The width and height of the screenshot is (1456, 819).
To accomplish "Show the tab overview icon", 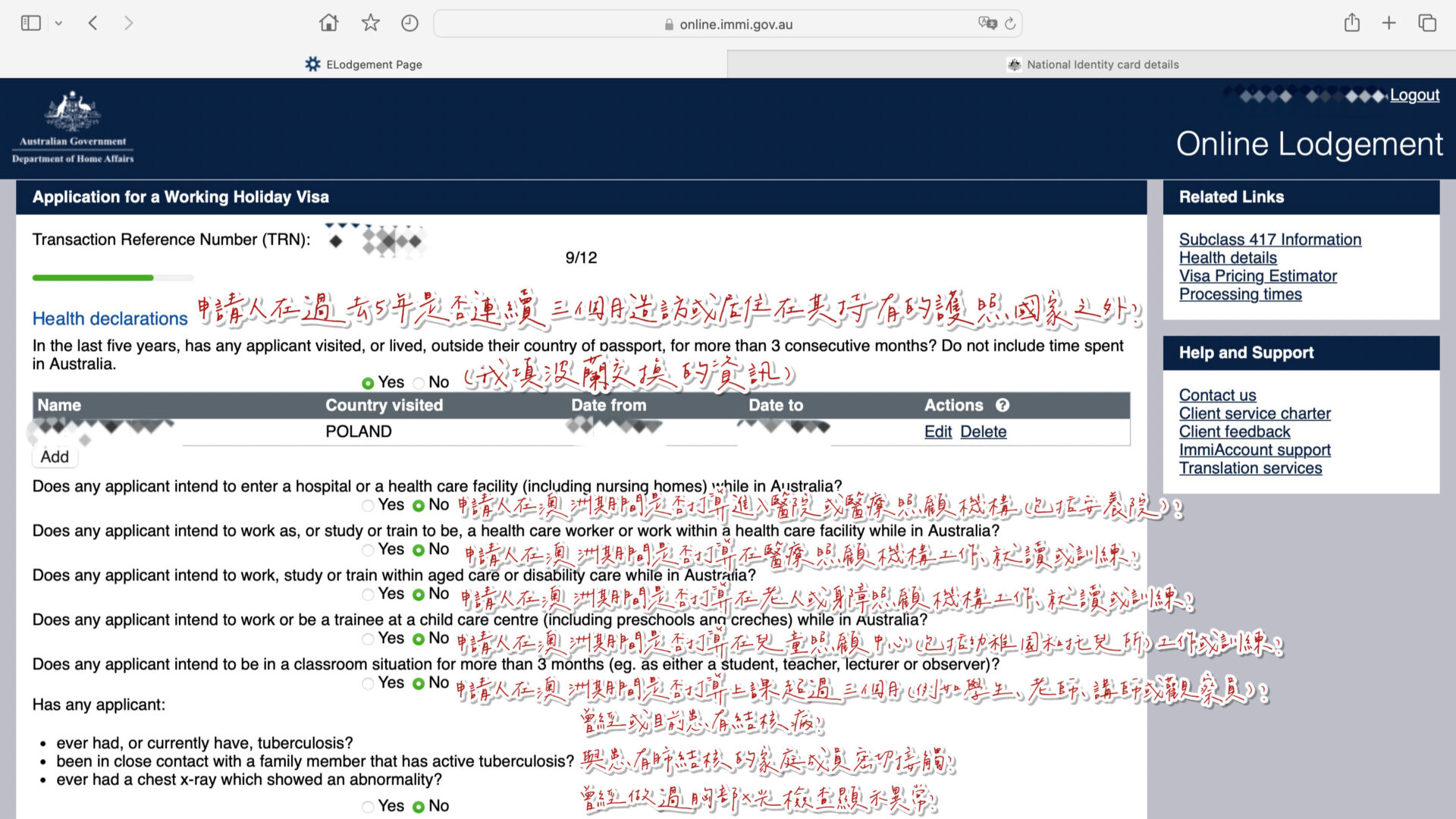I will coord(1427,23).
